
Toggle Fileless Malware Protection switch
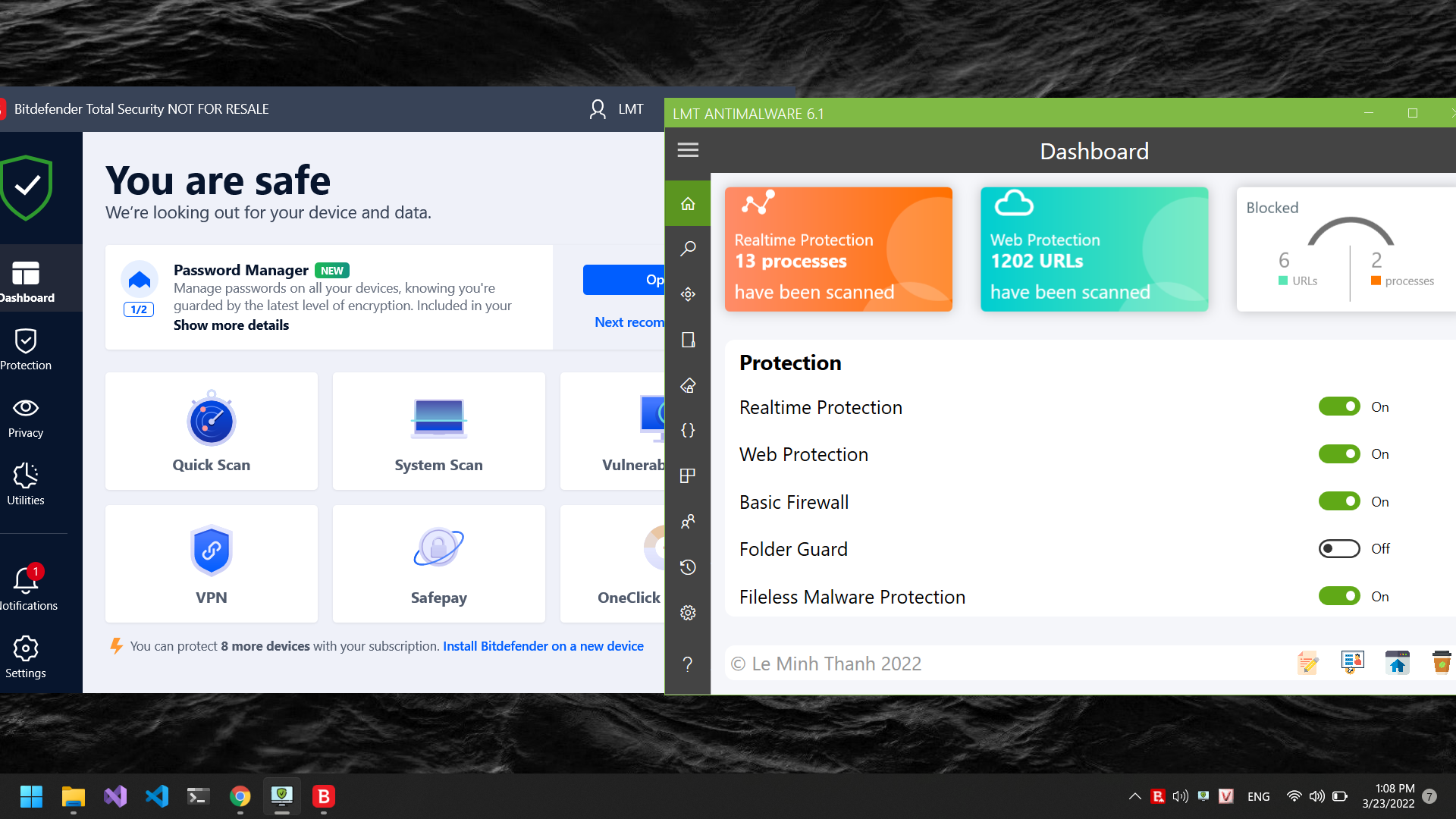point(1338,596)
